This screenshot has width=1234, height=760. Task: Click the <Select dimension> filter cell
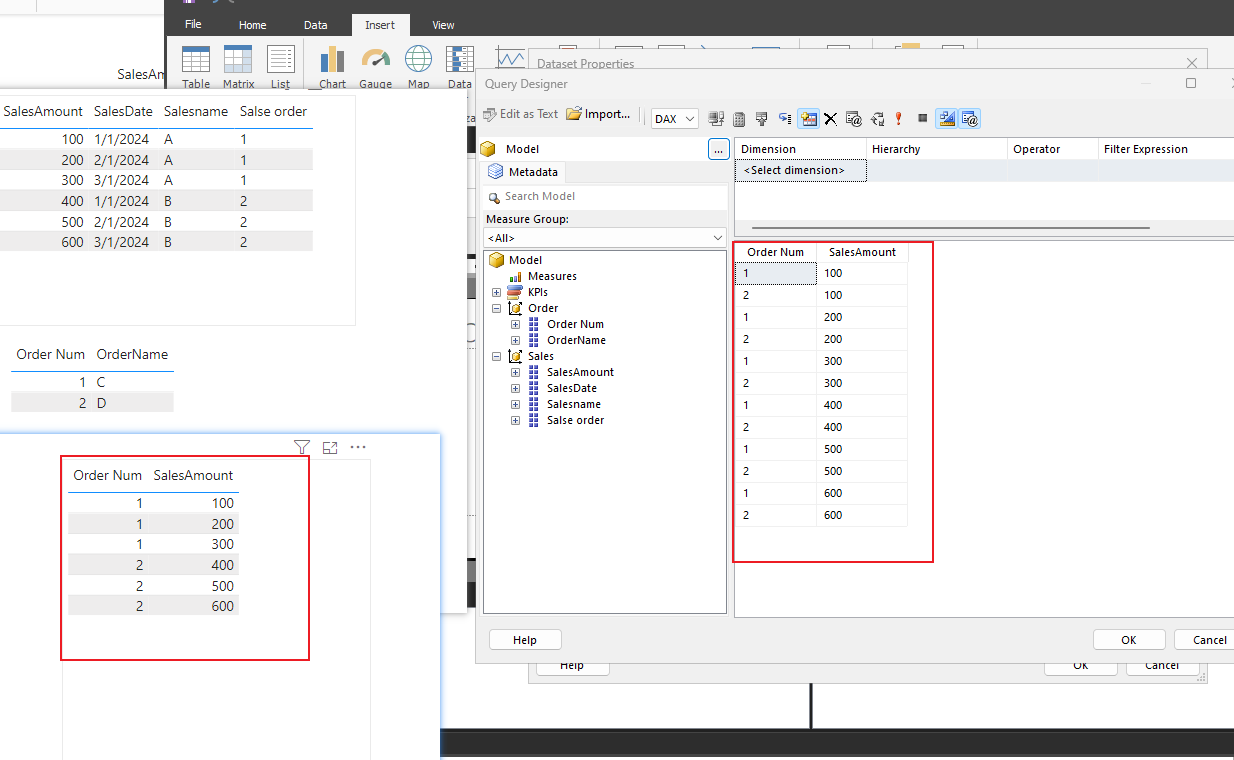(801, 171)
